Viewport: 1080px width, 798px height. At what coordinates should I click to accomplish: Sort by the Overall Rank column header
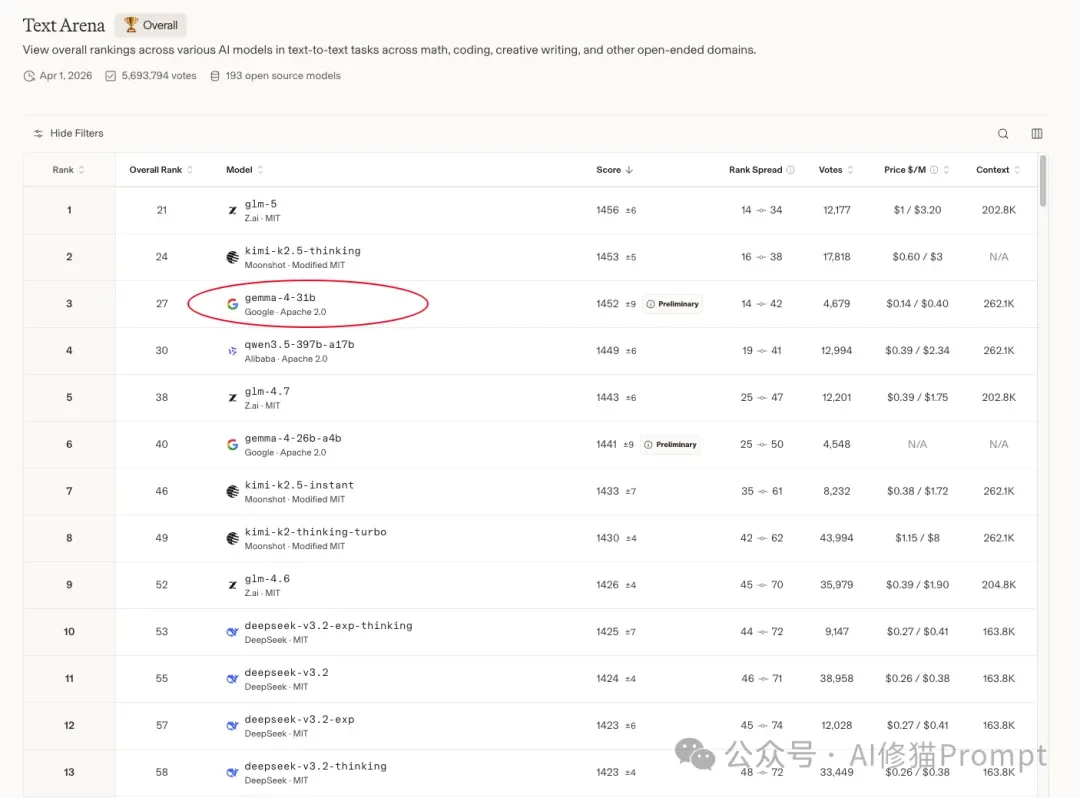(x=158, y=169)
